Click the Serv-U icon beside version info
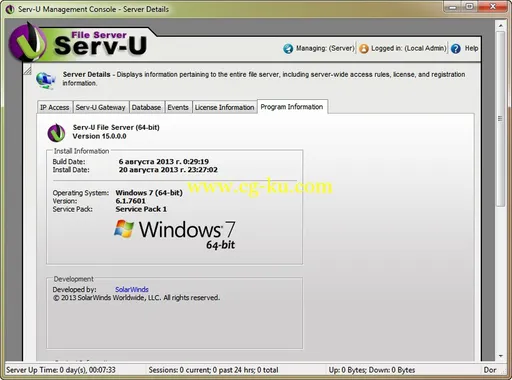 56,132
